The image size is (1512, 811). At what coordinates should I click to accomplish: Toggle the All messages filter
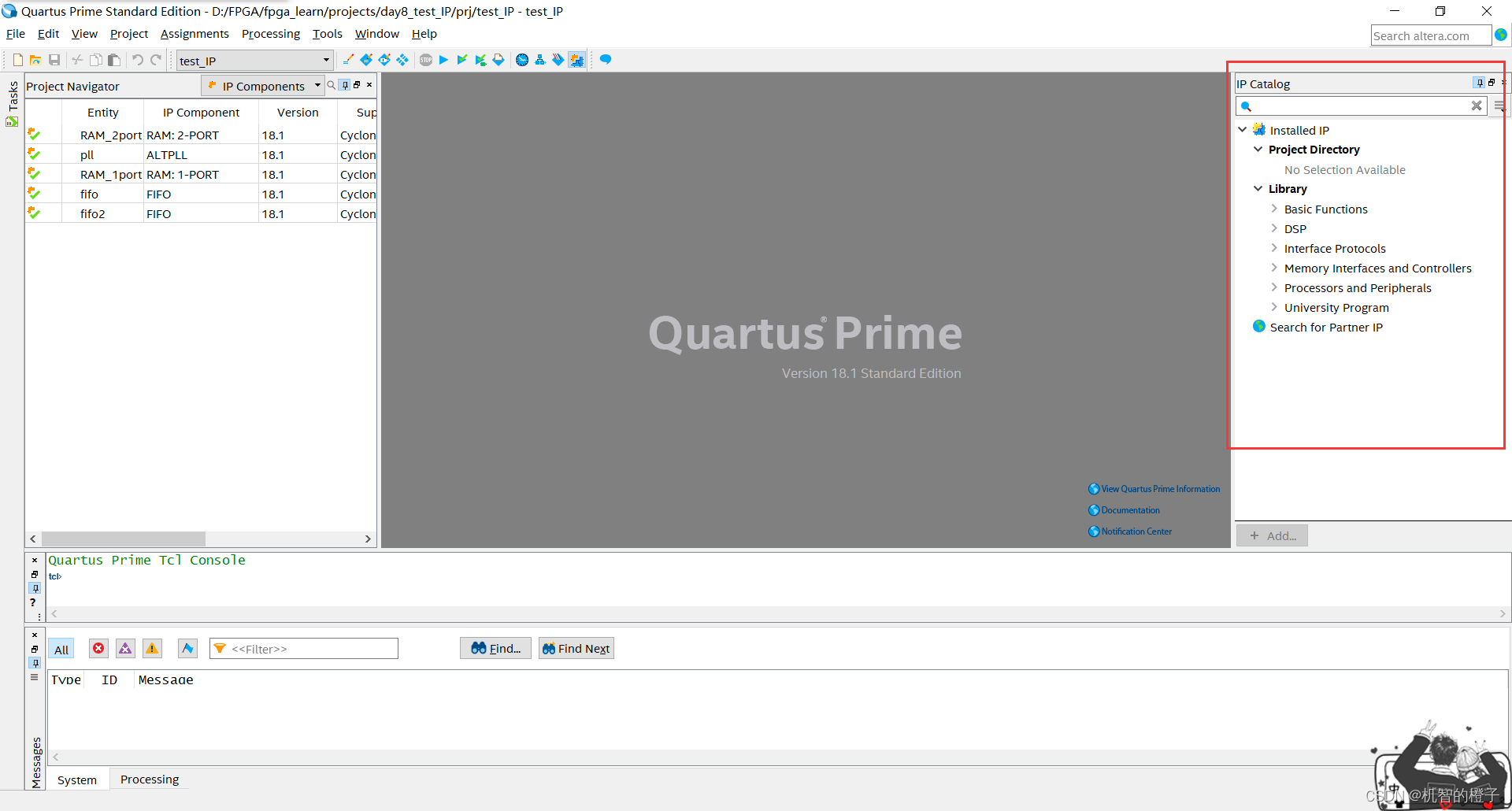point(61,650)
